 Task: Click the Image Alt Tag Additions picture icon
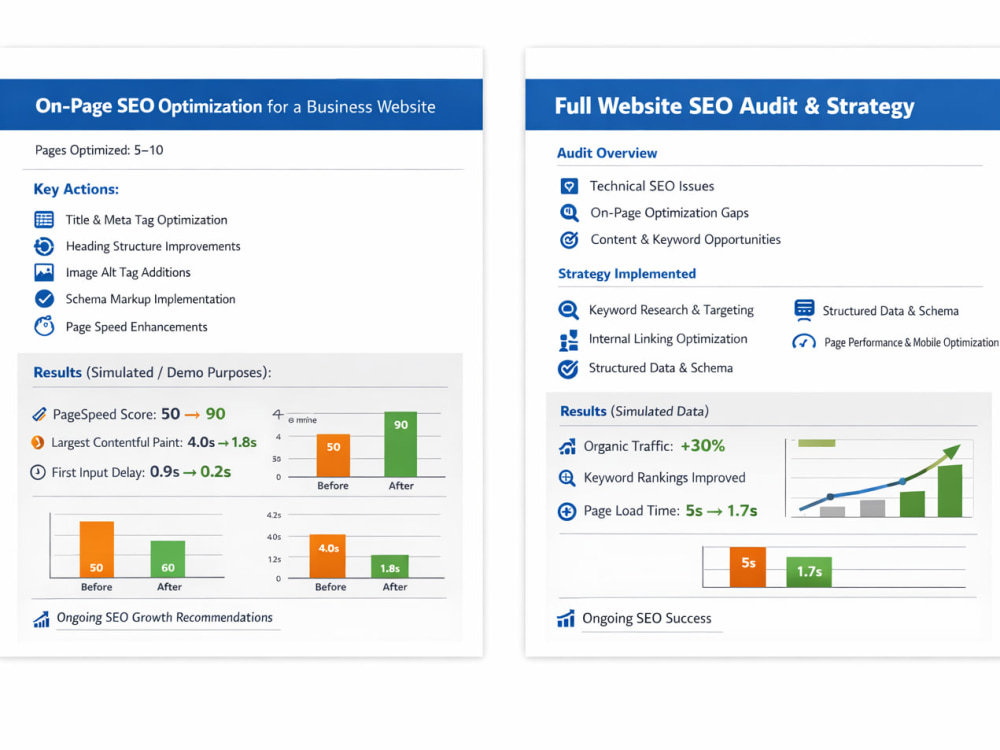[44, 272]
